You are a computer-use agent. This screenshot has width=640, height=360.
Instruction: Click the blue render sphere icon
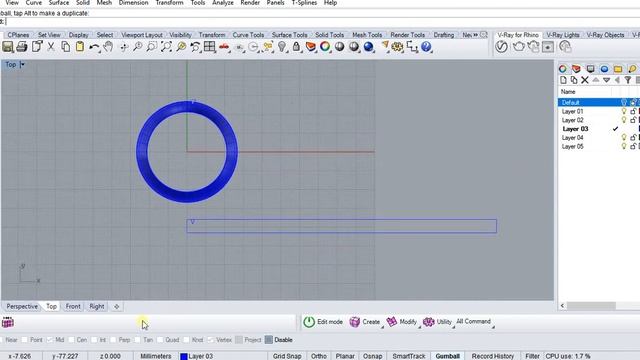[x=369, y=47]
